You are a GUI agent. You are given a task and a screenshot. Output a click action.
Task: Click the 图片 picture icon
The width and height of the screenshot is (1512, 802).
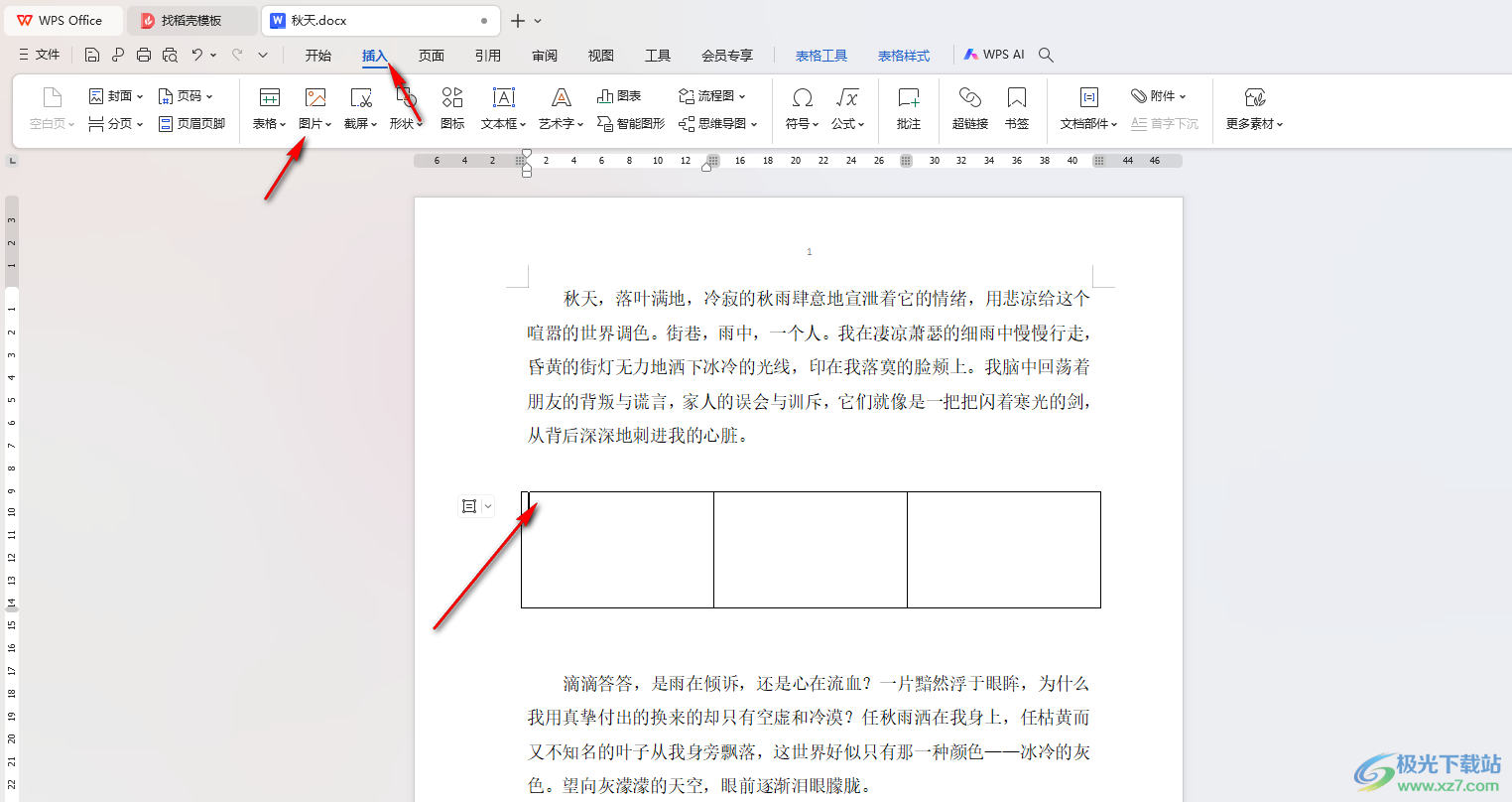(x=315, y=97)
